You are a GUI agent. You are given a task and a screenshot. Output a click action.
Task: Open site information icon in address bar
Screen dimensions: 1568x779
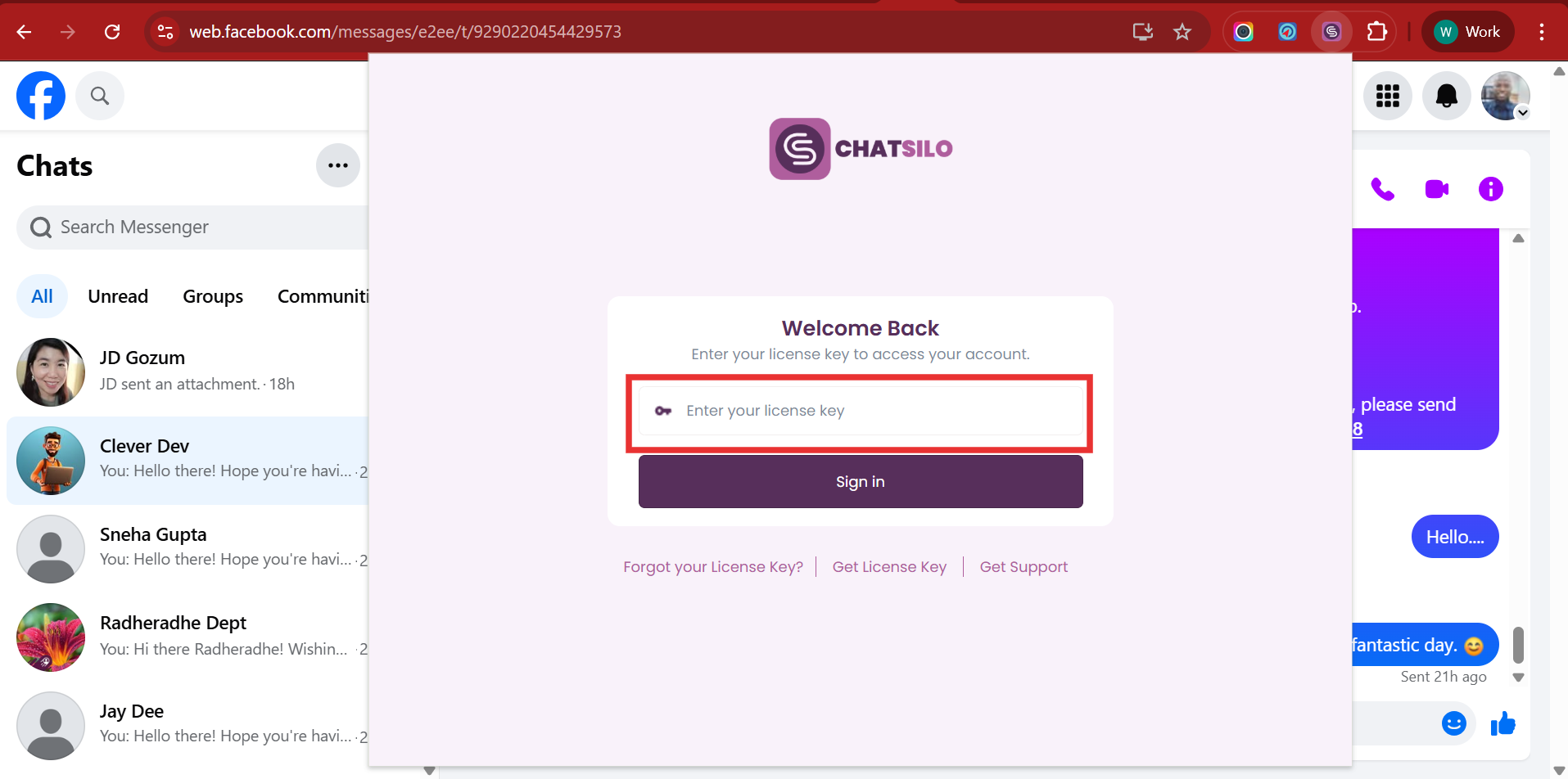[x=165, y=32]
